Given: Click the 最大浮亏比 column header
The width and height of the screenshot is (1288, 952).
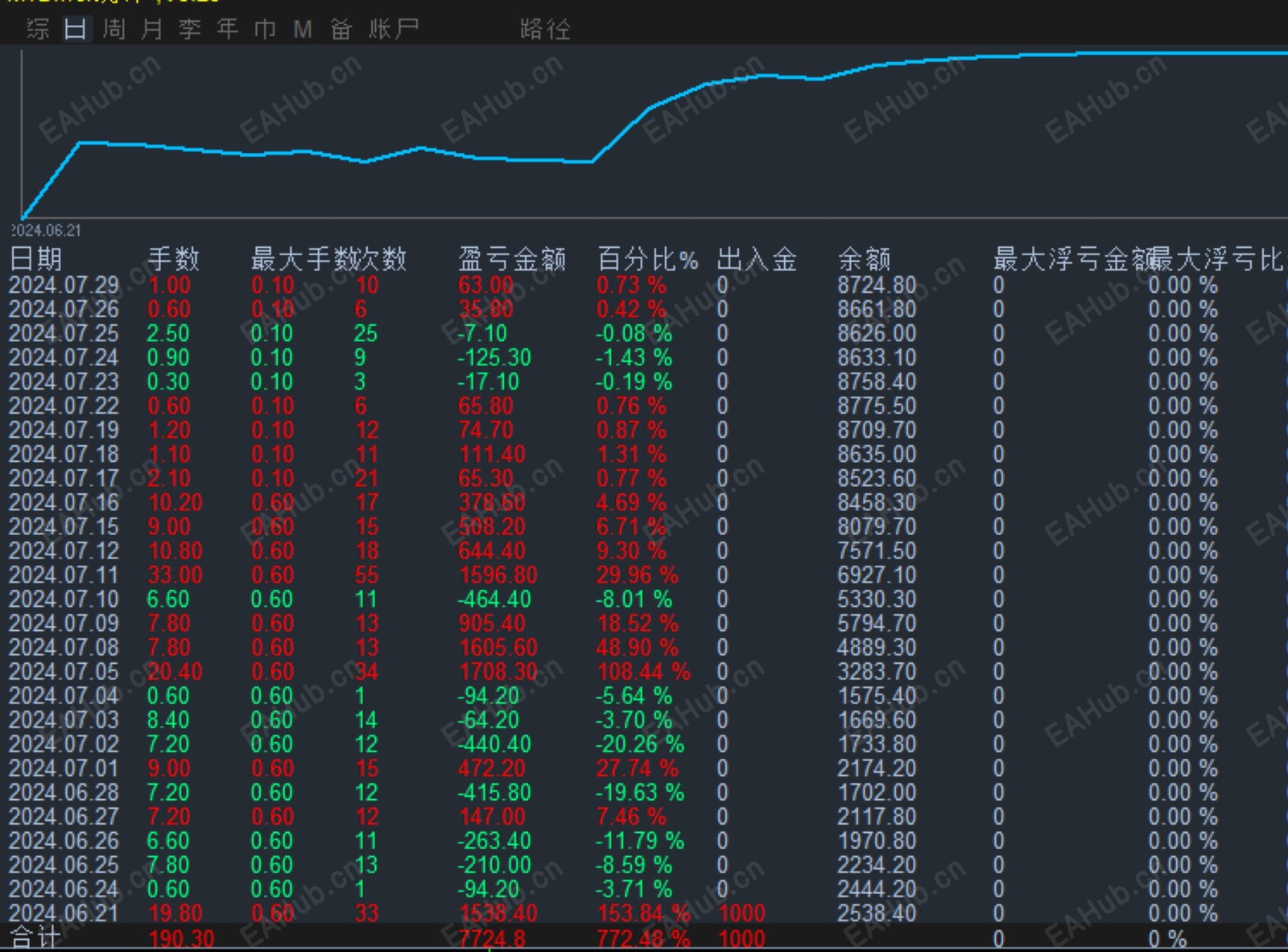Looking at the screenshot, I should click(x=1217, y=259).
